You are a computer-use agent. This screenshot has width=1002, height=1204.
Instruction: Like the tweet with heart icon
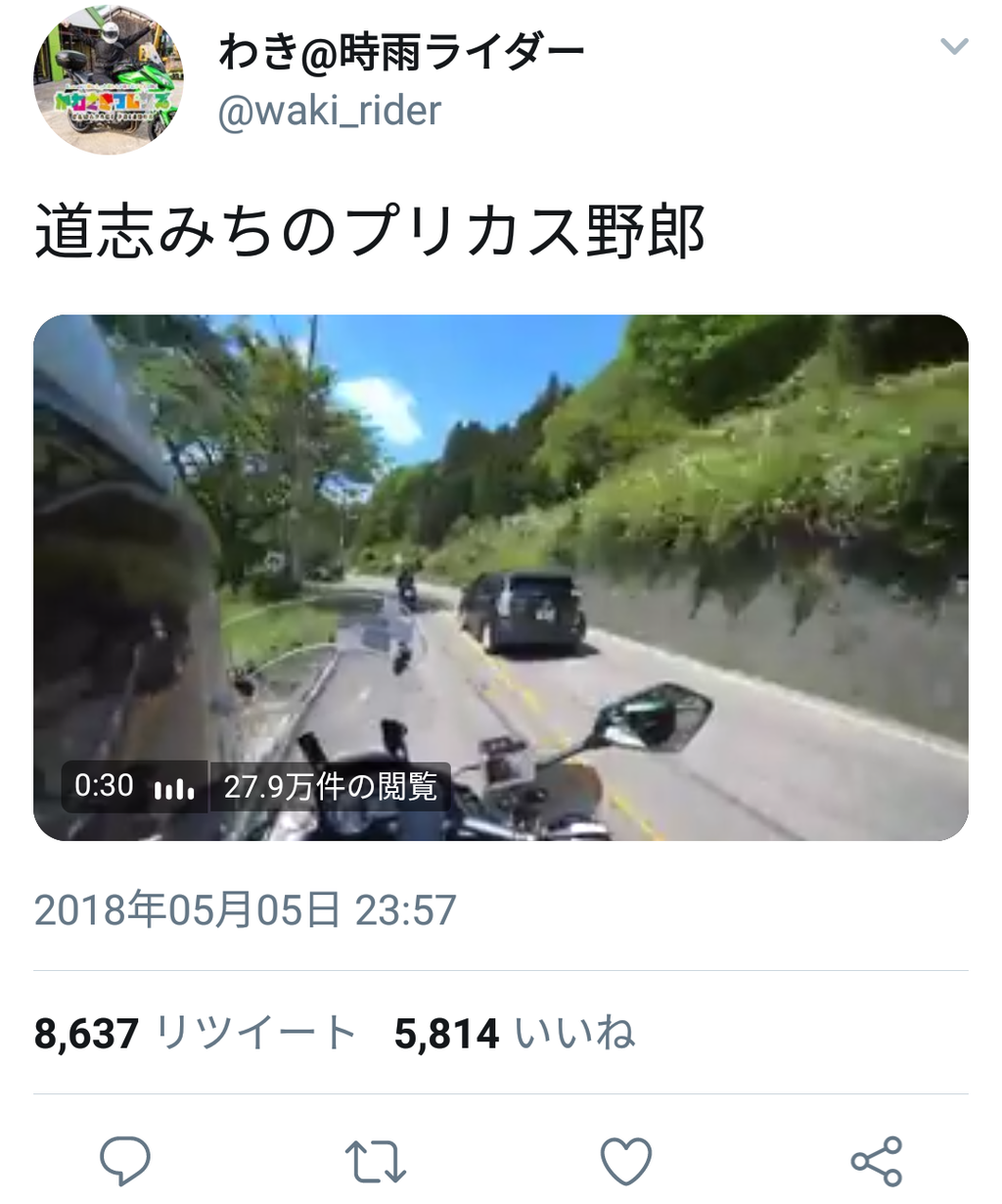(x=625, y=1162)
